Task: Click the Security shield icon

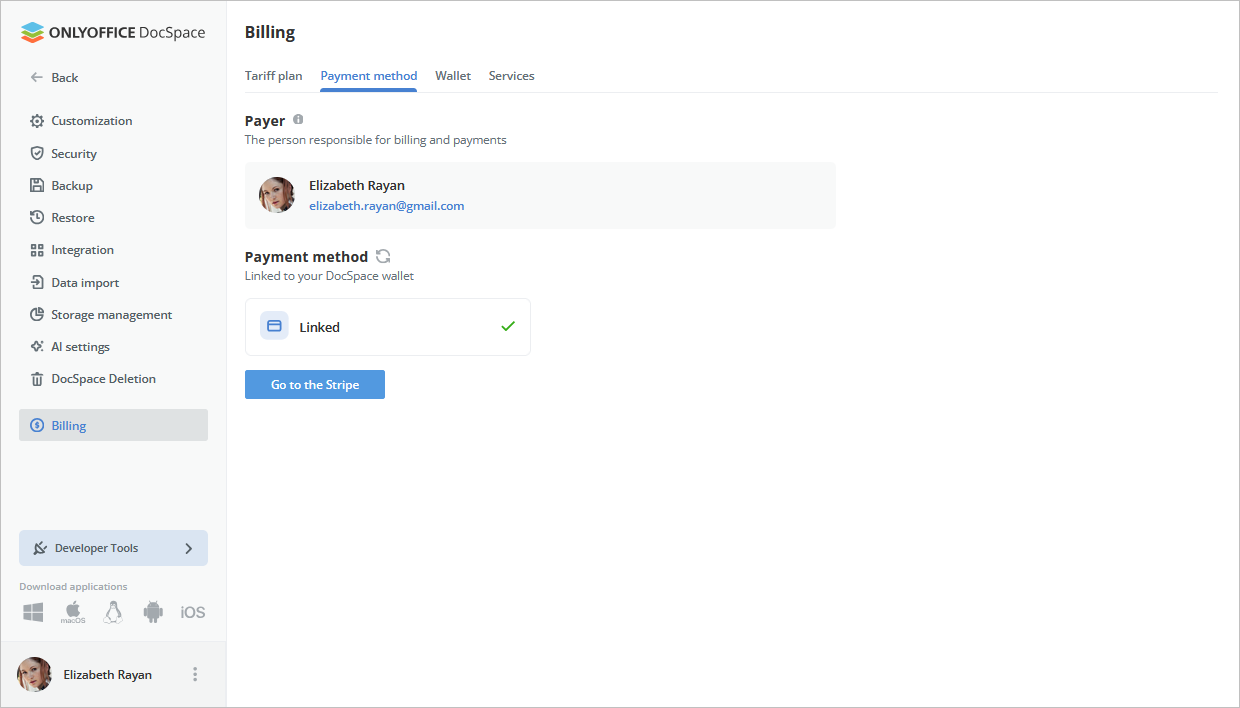Action: click(x=37, y=153)
